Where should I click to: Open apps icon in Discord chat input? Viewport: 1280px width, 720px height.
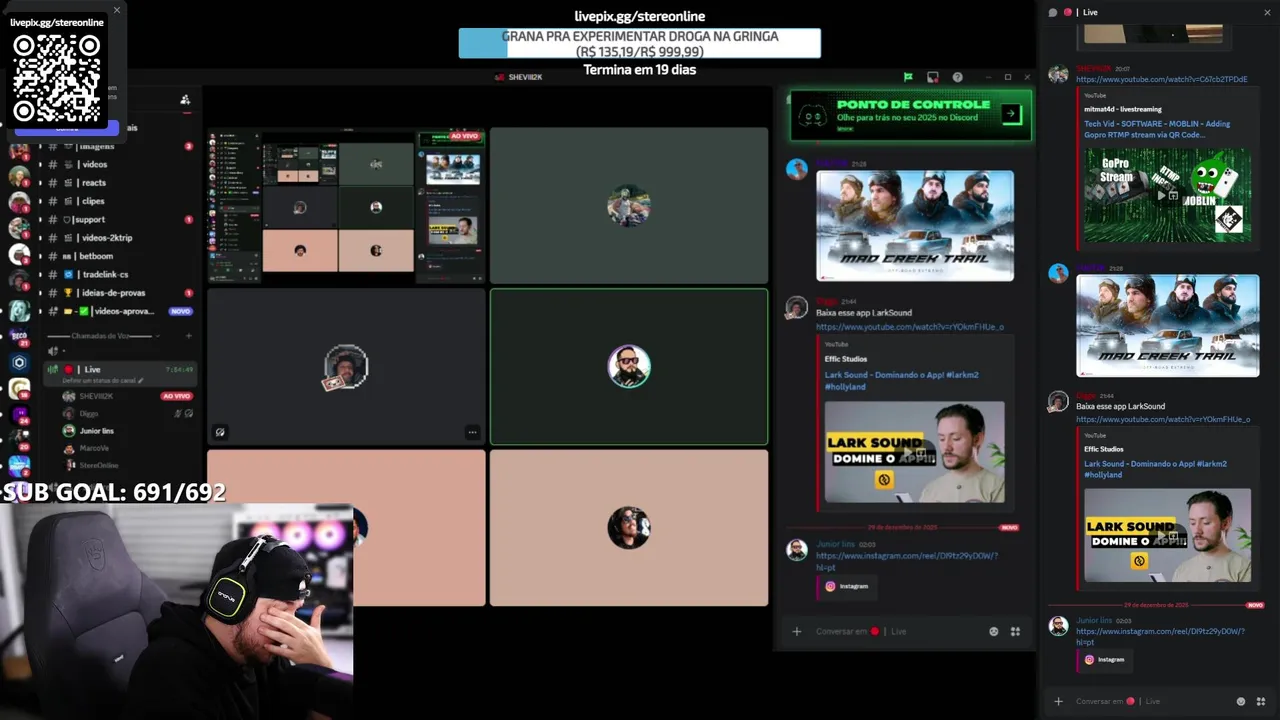(1015, 631)
